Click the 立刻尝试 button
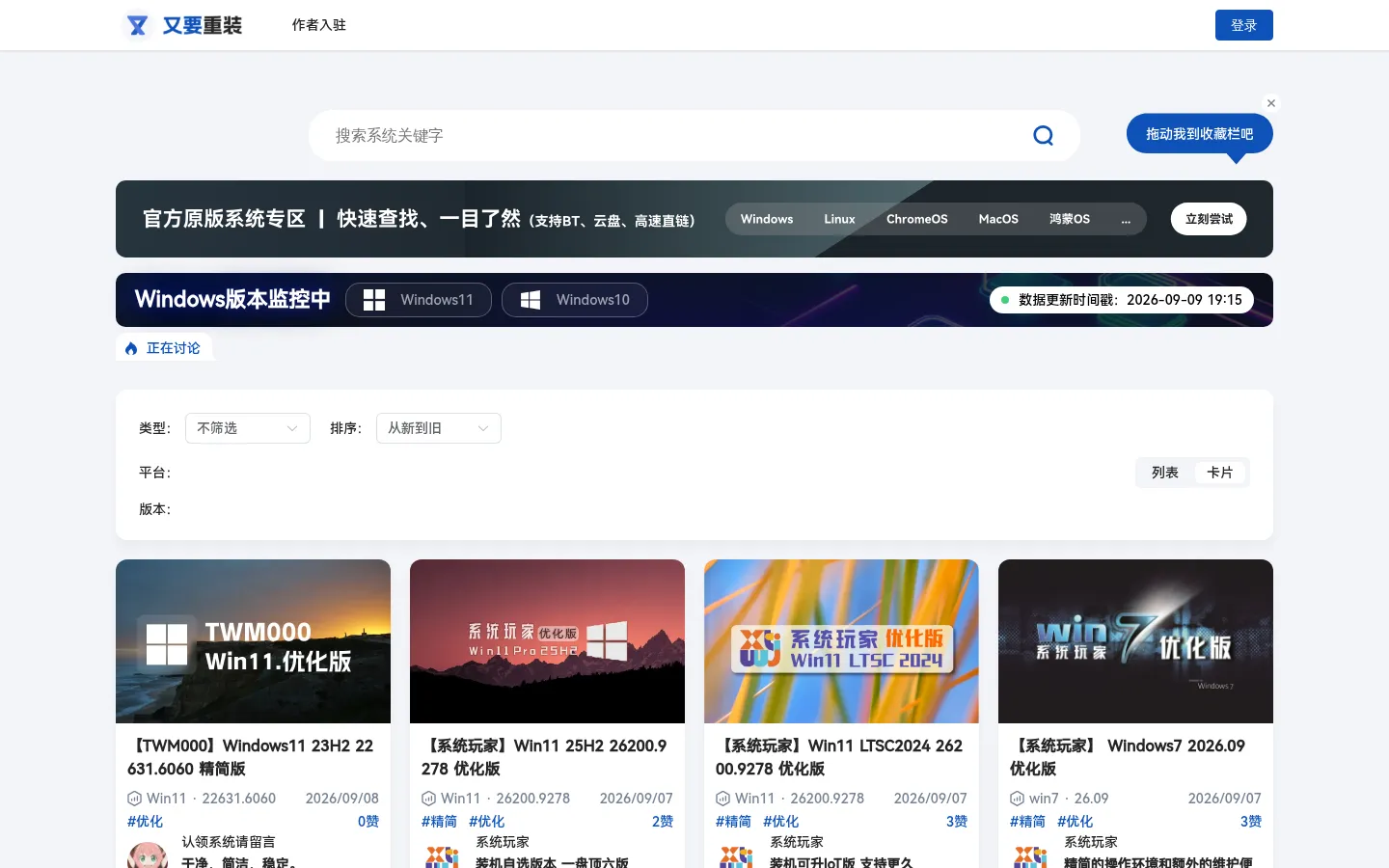1389x868 pixels. tap(1209, 219)
